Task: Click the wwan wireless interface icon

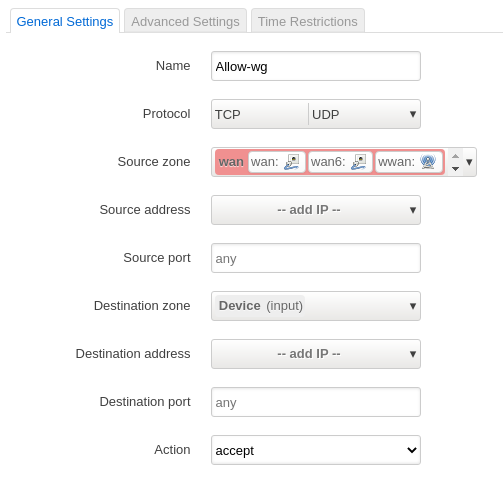Action: (428, 162)
